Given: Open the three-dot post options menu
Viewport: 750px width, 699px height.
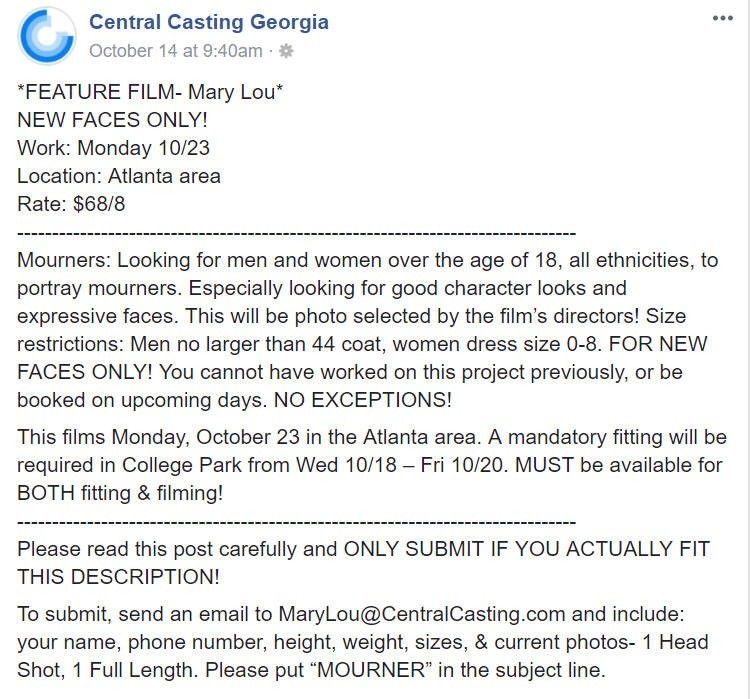Looking at the screenshot, I should (x=722, y=19).
